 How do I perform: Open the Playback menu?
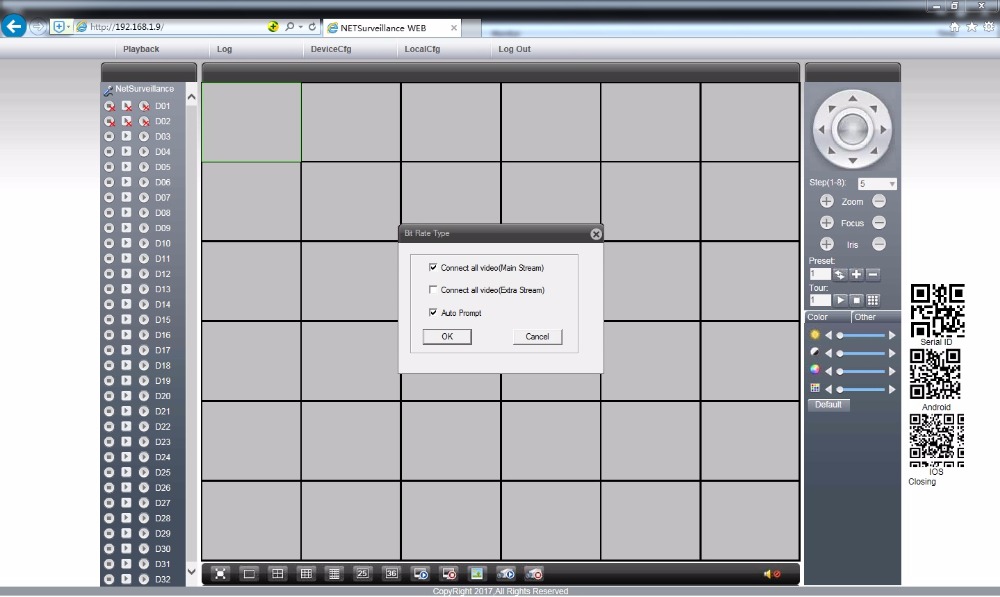(141, 49)
